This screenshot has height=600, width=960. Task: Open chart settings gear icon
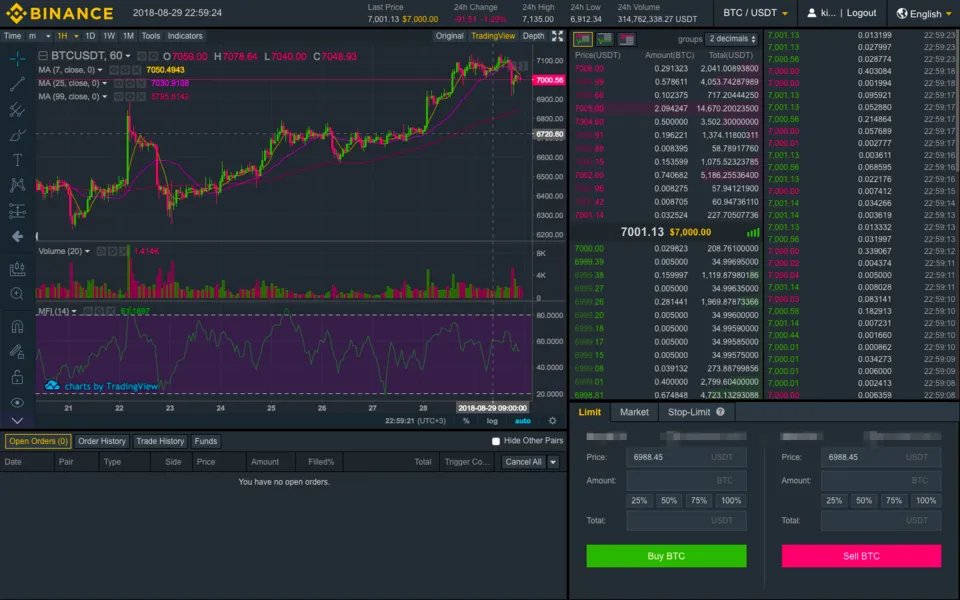point(552,421)
